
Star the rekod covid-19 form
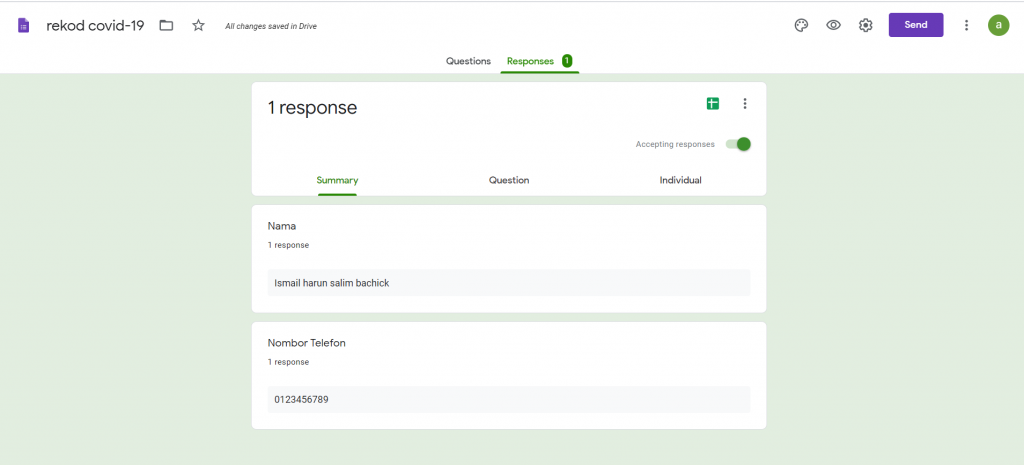coord(198,25)
